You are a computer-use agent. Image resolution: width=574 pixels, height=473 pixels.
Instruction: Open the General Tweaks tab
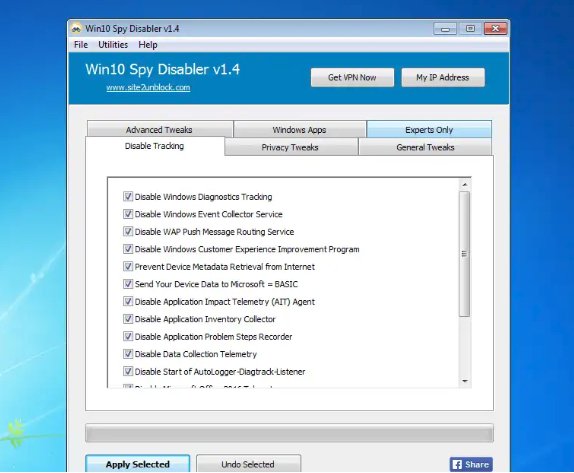pyautogui.click(x=425, y=147)
